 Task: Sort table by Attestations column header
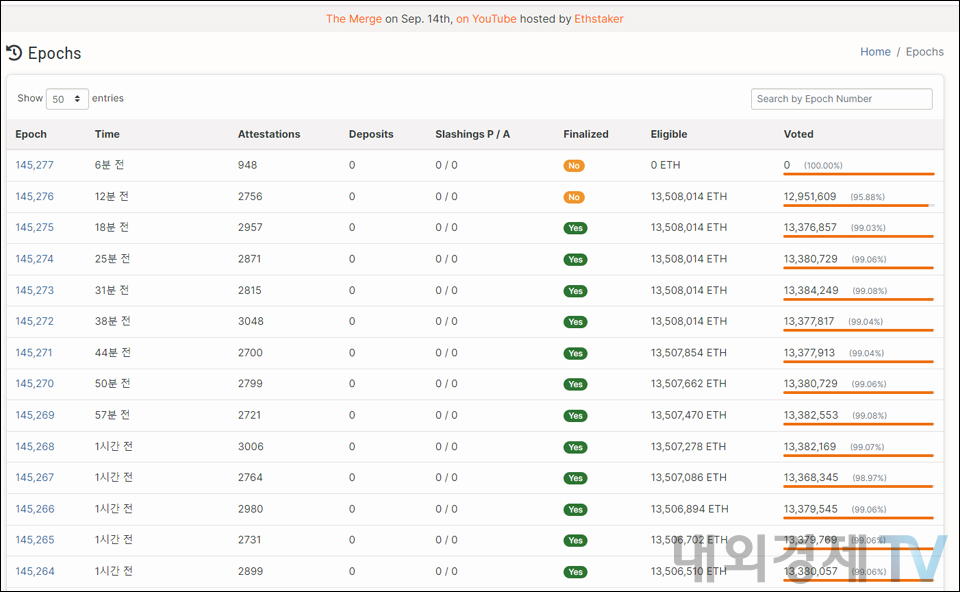(x=268, y=134)
